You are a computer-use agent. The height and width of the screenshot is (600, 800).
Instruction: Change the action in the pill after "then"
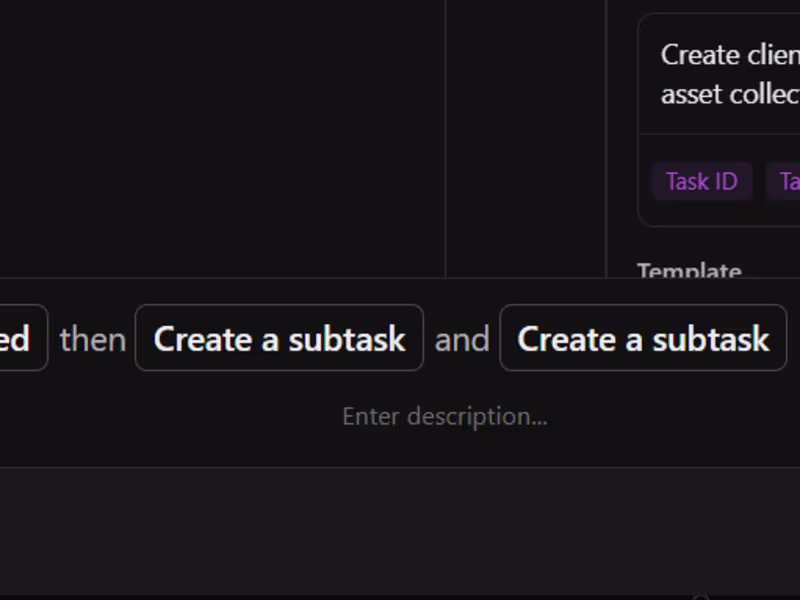point(279,338)
